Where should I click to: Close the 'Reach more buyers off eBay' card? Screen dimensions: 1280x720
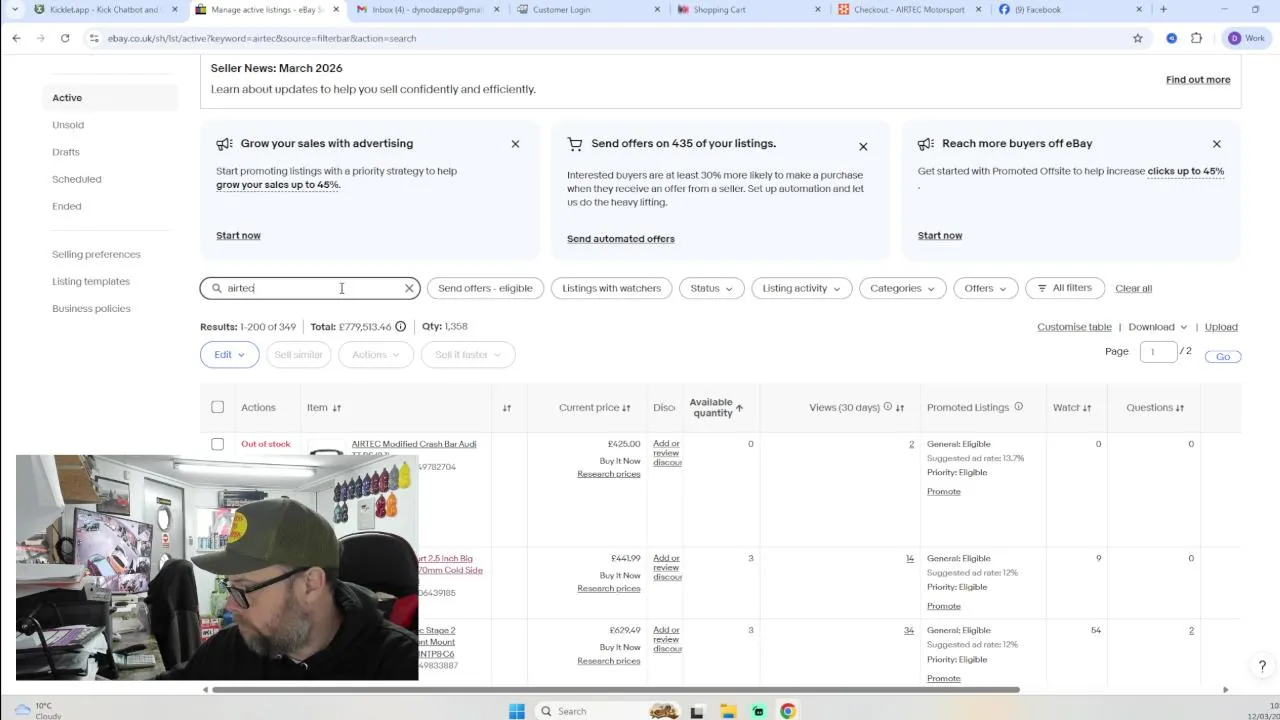pyautogui.click(x=1216, y=144)
